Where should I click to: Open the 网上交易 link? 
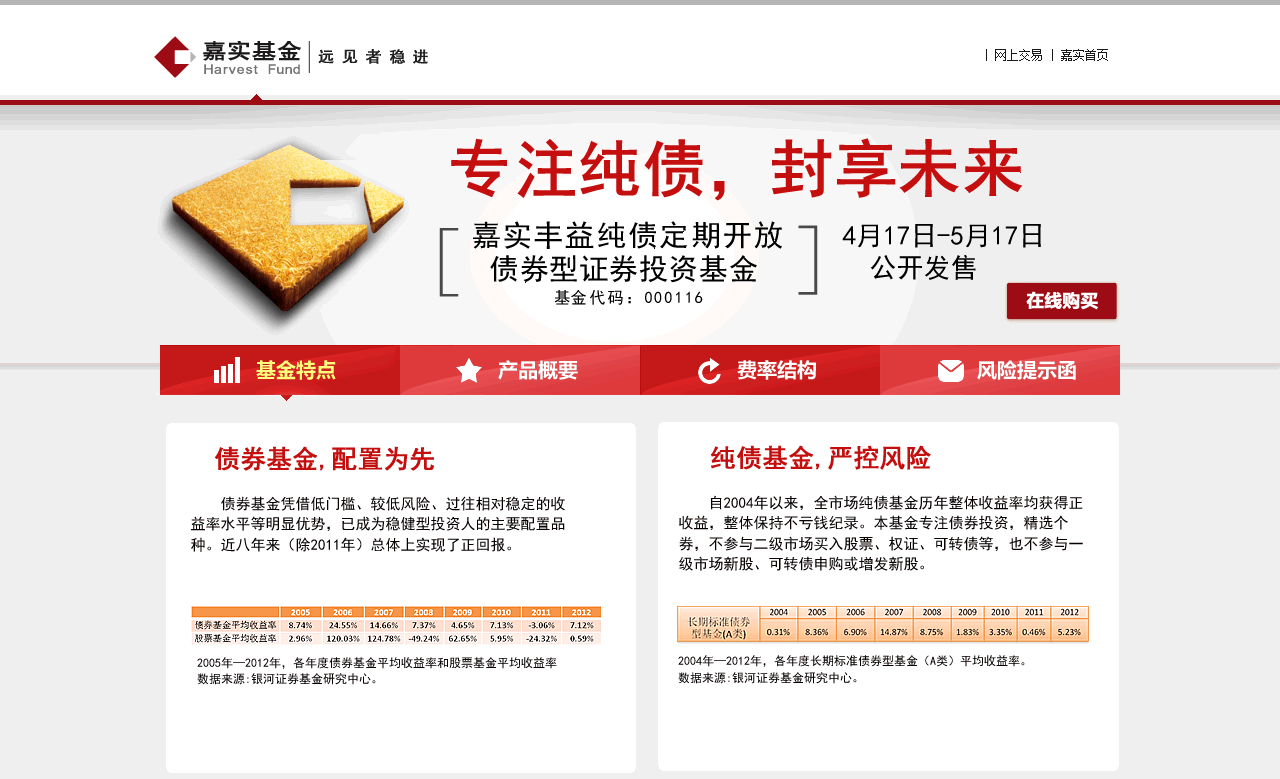(1018, 55)
